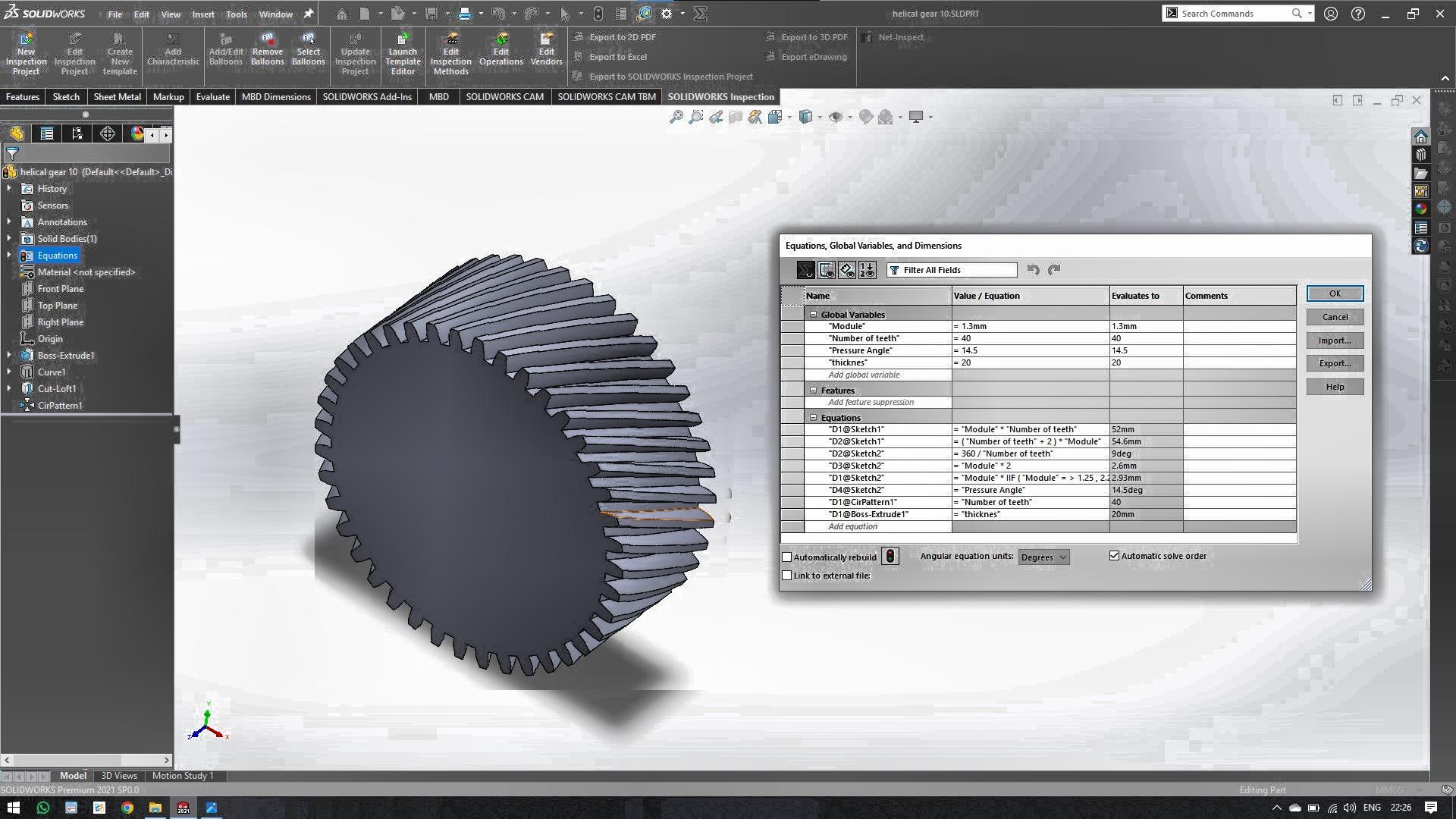Image resolution: width=1456 pixels, height=819 pixels.
Task: Click the D1@Sketch1 equation input field
Action: [x=1029, y=429]
